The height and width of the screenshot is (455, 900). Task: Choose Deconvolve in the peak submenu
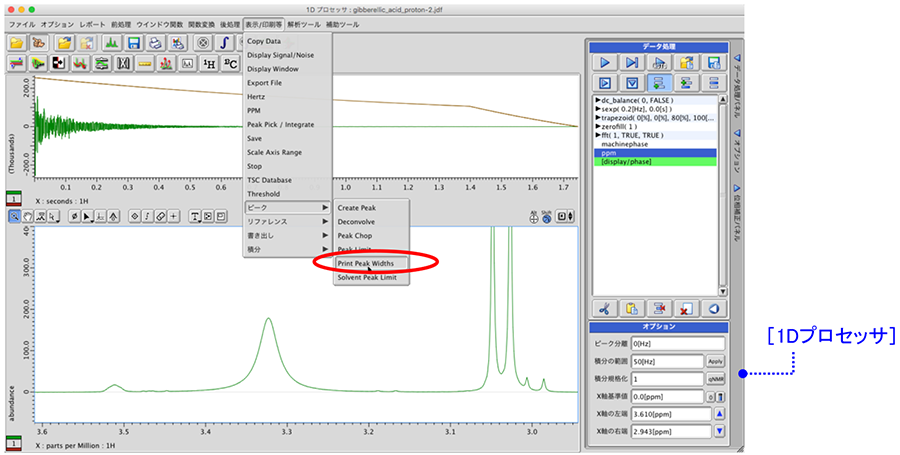pyautogui.click(x=371, y=221)
